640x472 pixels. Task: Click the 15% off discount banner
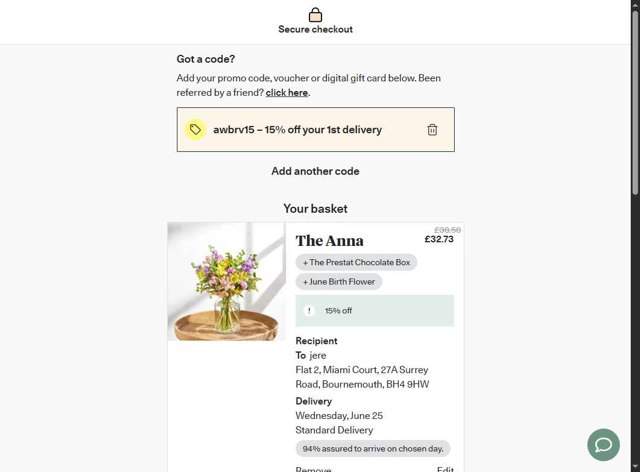tap(375, 311)
